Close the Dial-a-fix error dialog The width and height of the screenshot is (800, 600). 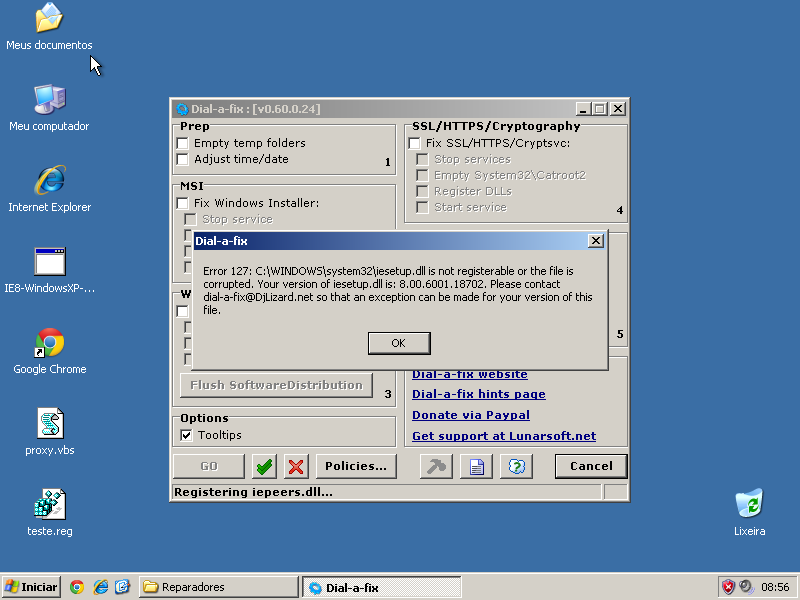[595, 241]
